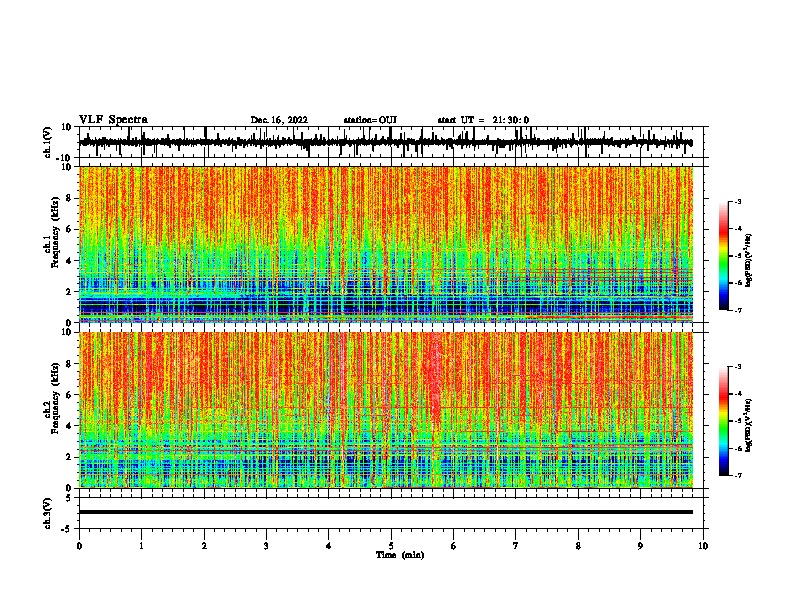
Task: Click time axis tick label "6"
Action: (x=454, y=546)
